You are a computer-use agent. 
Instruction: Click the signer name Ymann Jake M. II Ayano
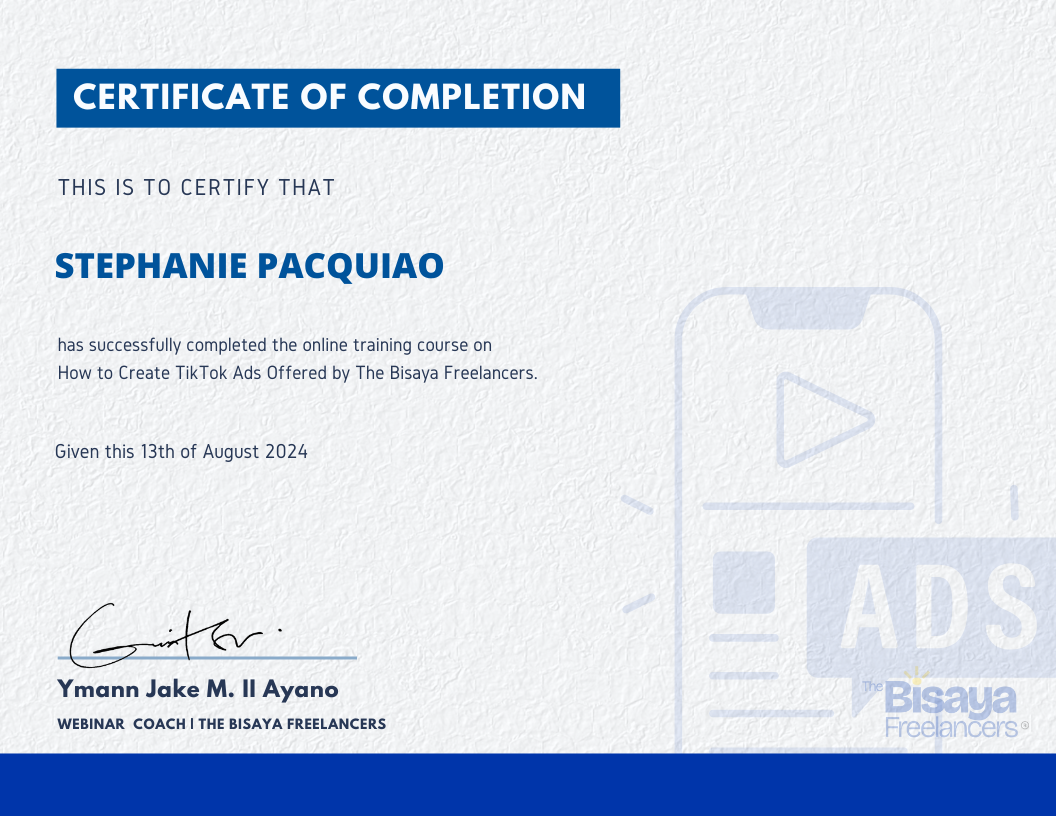click(x=197, y=690)
